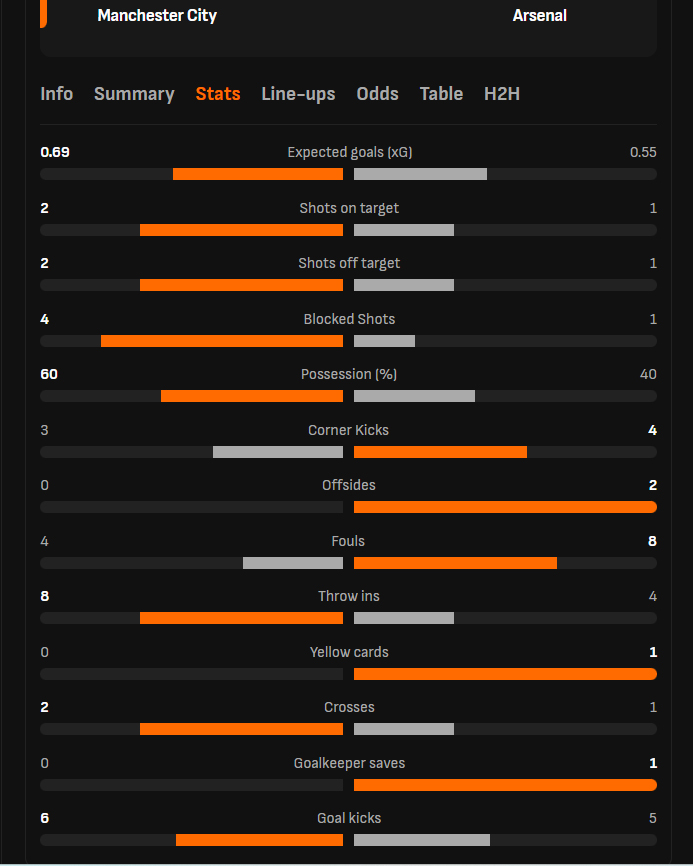
Task: Open the Line-ups tab
Action: pyautogui.click(x=298, y=94)
